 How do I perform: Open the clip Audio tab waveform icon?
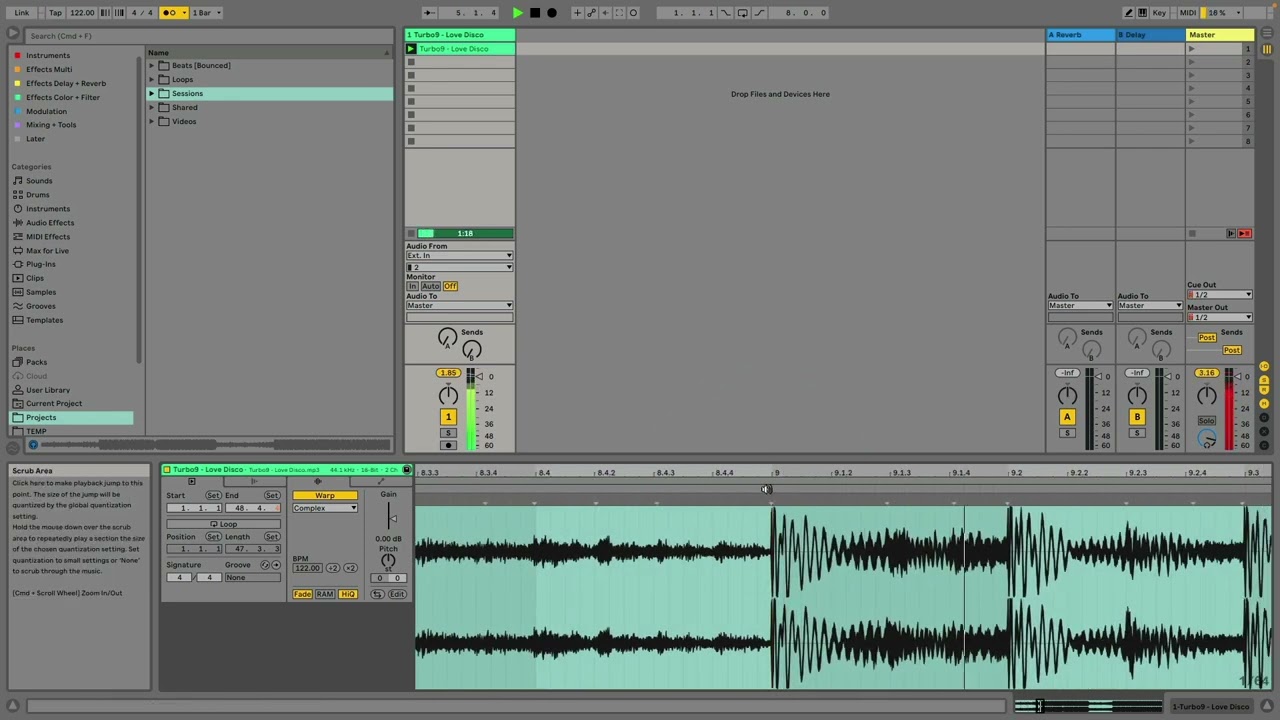click(318, 482)
